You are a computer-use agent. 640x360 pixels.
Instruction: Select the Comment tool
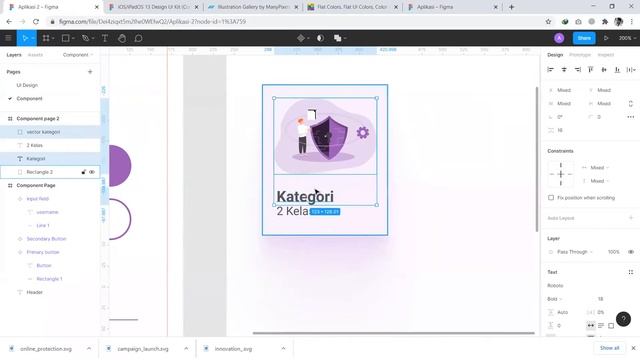click(x=138, y=38)
